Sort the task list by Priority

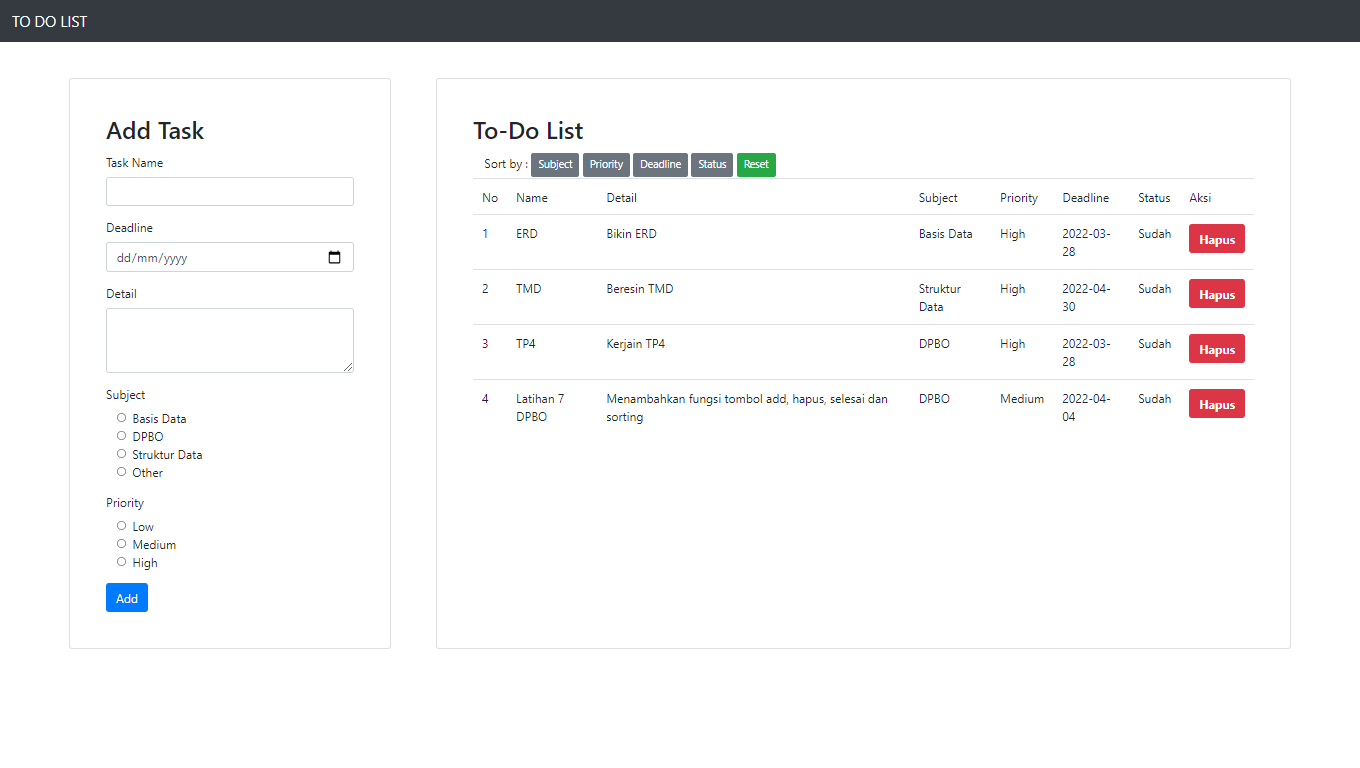(606, 164)
